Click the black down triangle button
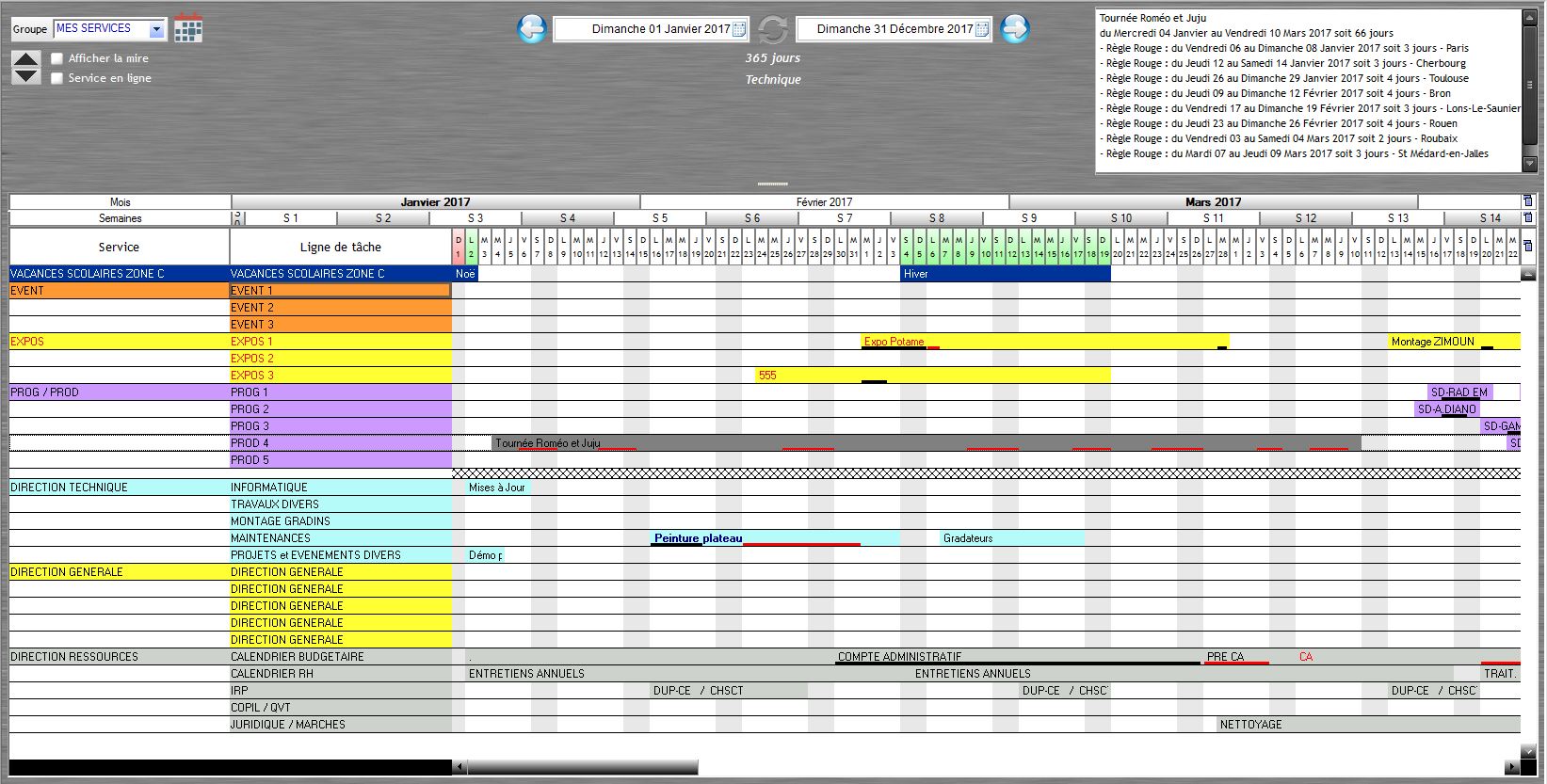The image size is (1547, 784). [26, 76]
